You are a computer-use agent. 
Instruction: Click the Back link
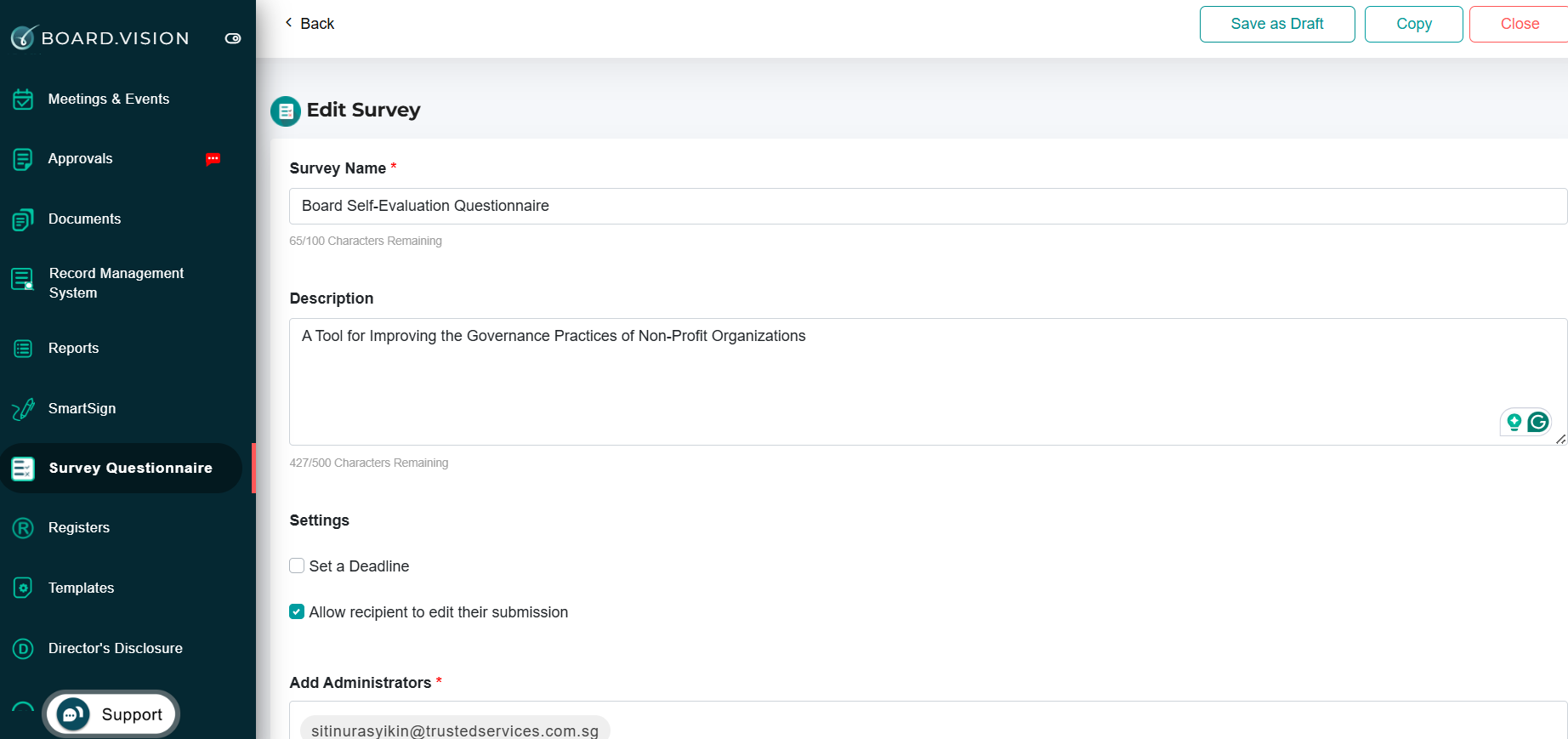coord(310,23)
